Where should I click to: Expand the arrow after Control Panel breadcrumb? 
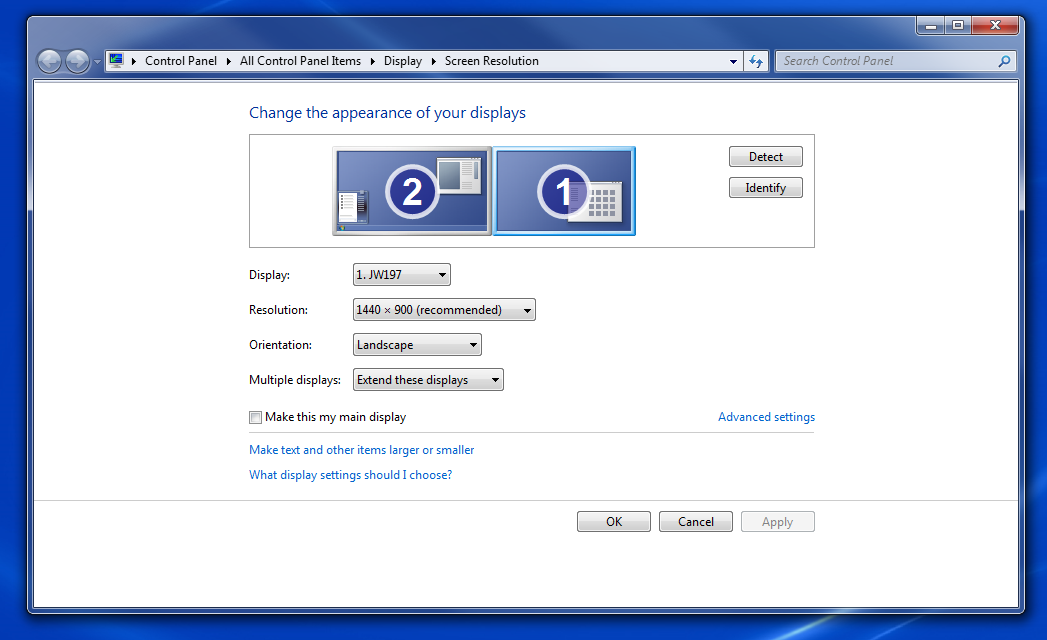click(x=228, y=61)
